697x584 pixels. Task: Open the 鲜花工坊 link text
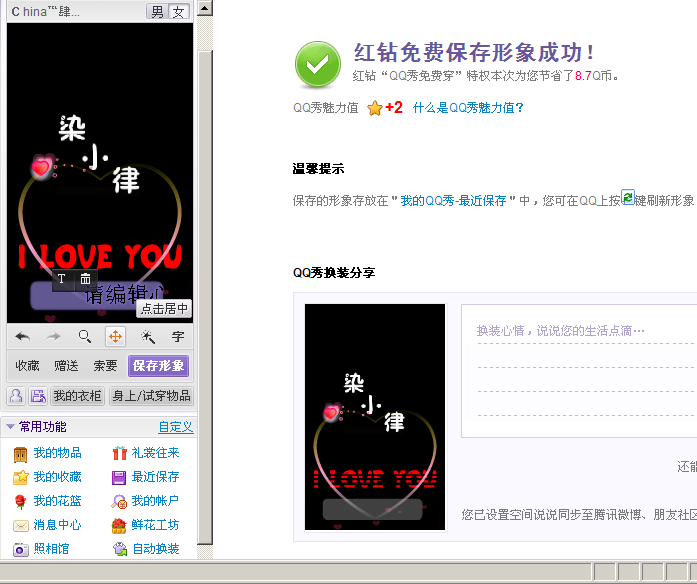tap(156, 525)
